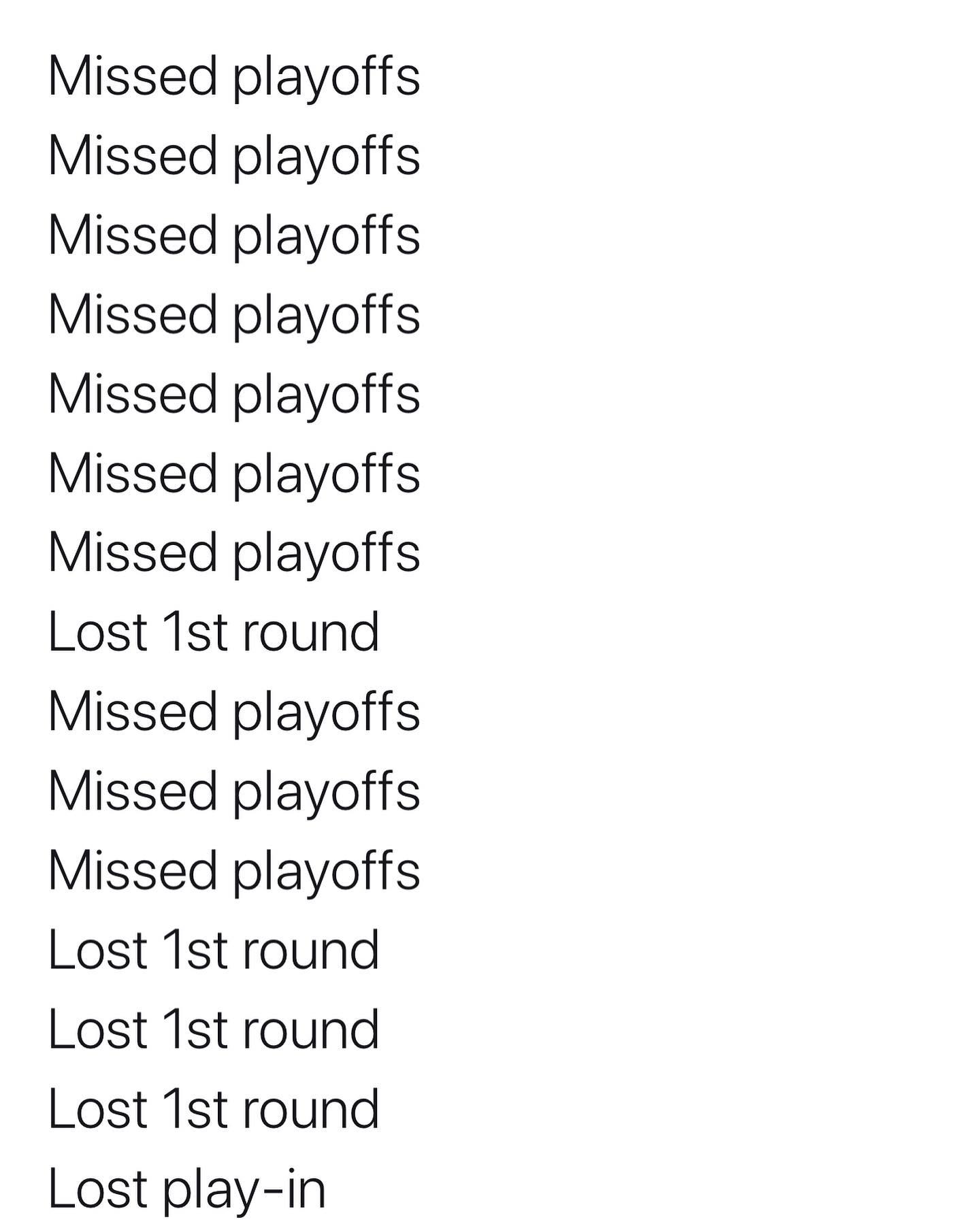The height and width of the screenshot is (1224, 980).
Task: Select "Lost 1st round" just above "Lost play-in"
Action: point(214,1109)
